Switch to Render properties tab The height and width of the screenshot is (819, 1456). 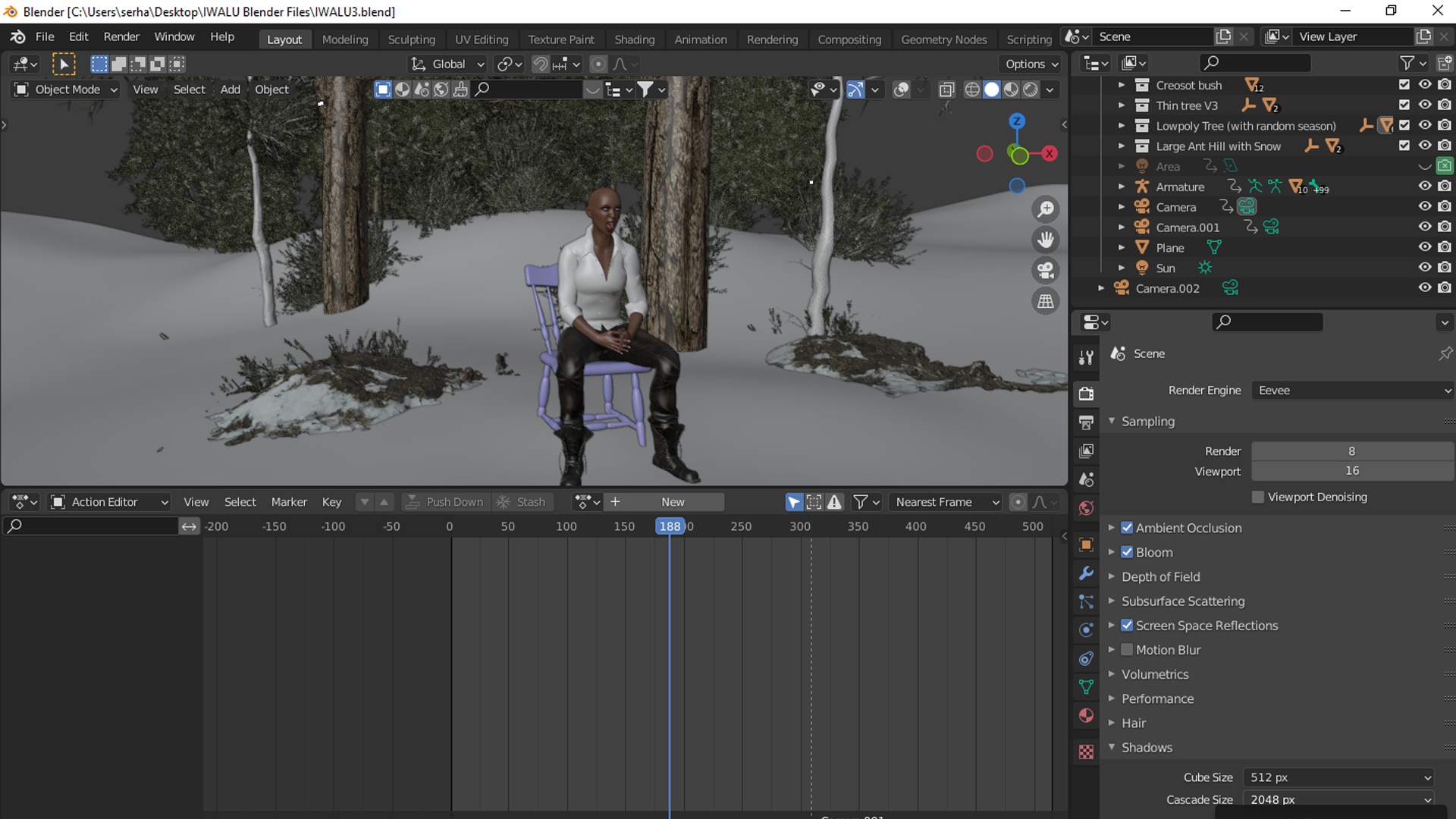pyautogui.click(x=1086, y=393)
